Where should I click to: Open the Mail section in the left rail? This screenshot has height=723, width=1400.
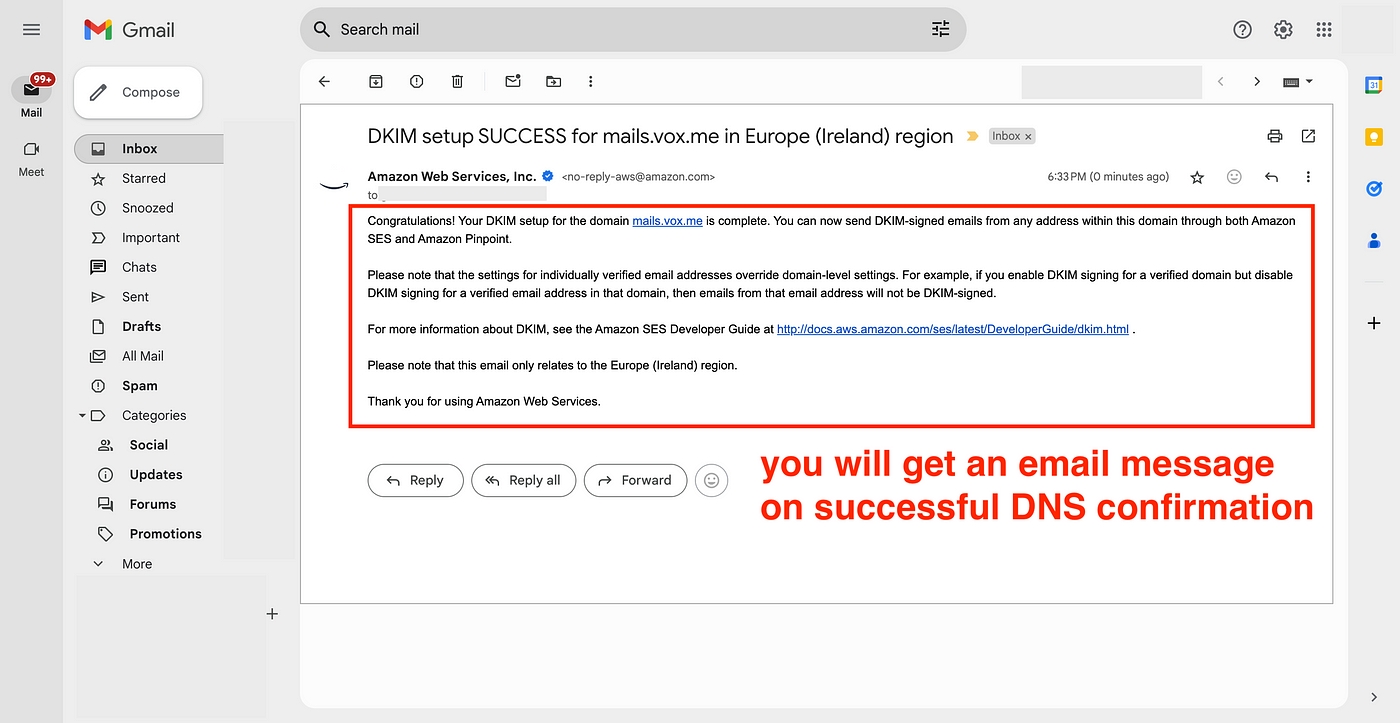pos(31,96)
